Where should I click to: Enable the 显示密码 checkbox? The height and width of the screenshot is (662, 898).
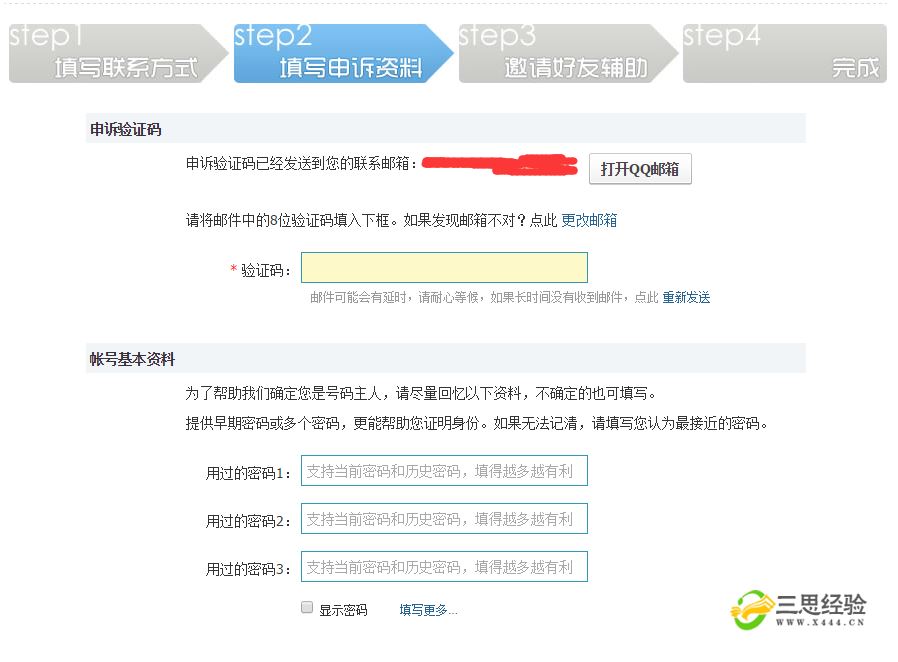(x=308, y=608)
